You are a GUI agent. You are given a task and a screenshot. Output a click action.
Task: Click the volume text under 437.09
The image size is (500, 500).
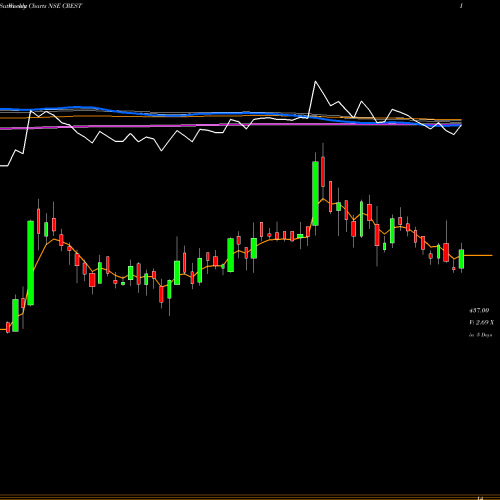point(481,323)
